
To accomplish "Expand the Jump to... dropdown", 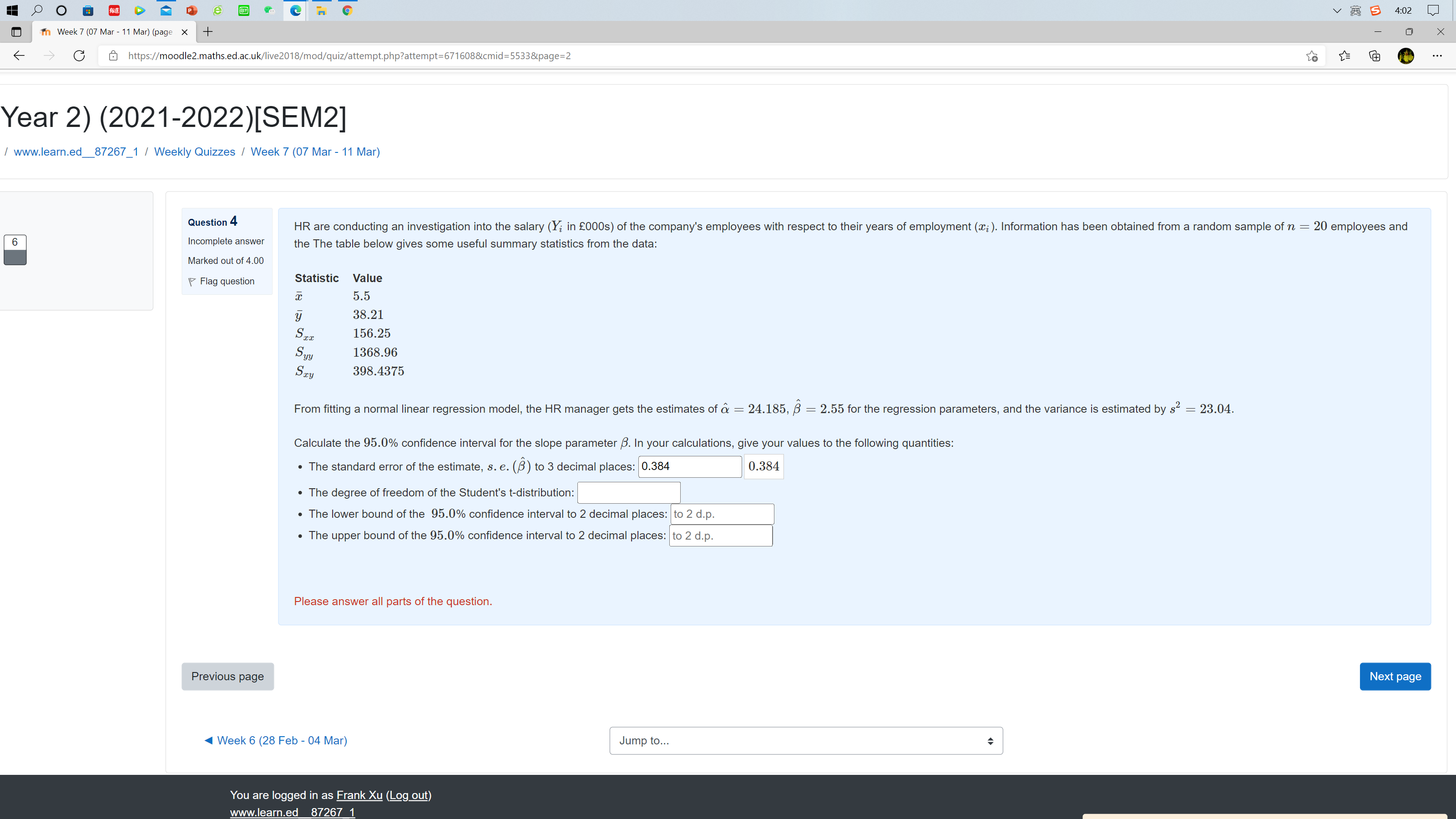I will click(x=806, y=740).
